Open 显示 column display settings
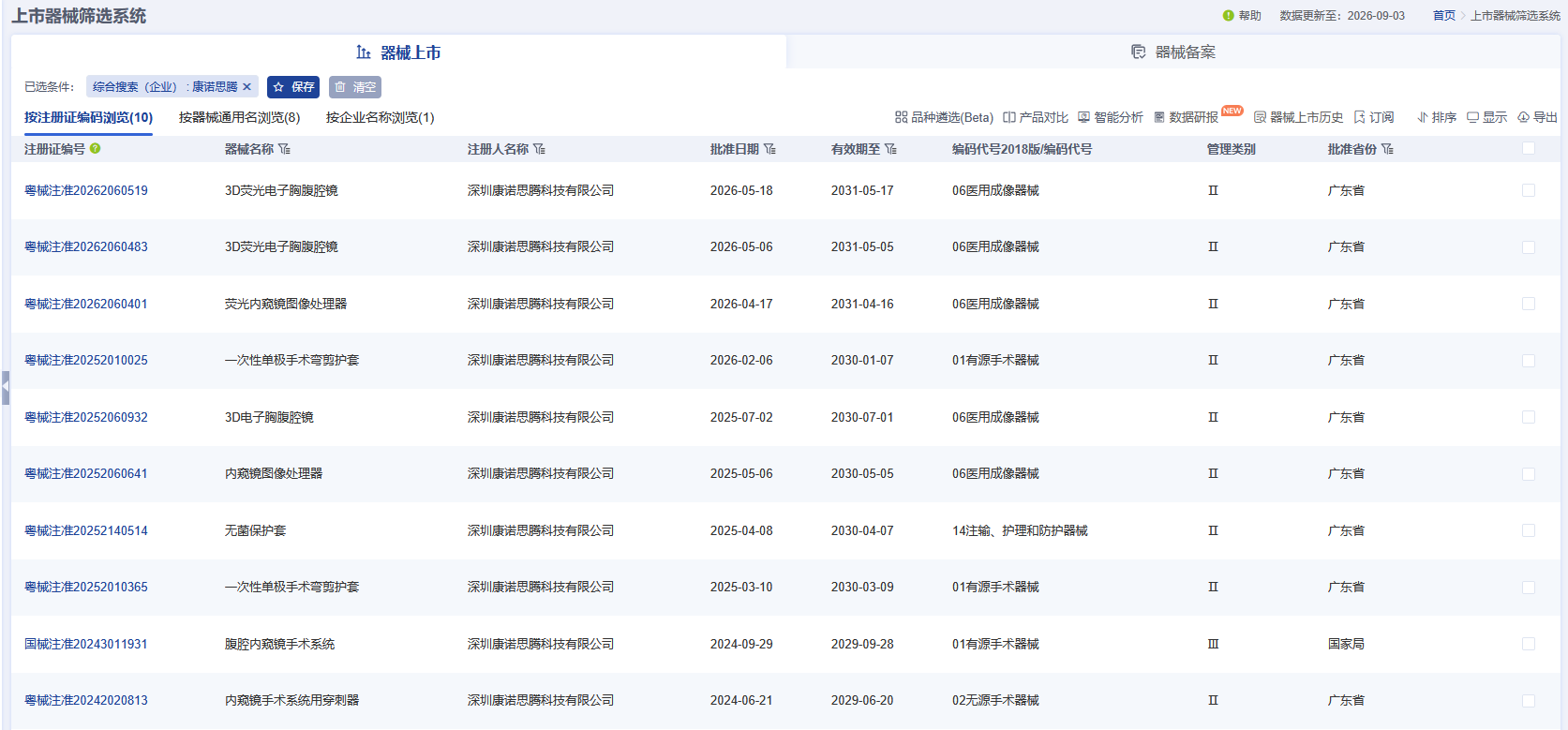The height and width of the screenshot is (730, 1568). (x=1487, y=117)
